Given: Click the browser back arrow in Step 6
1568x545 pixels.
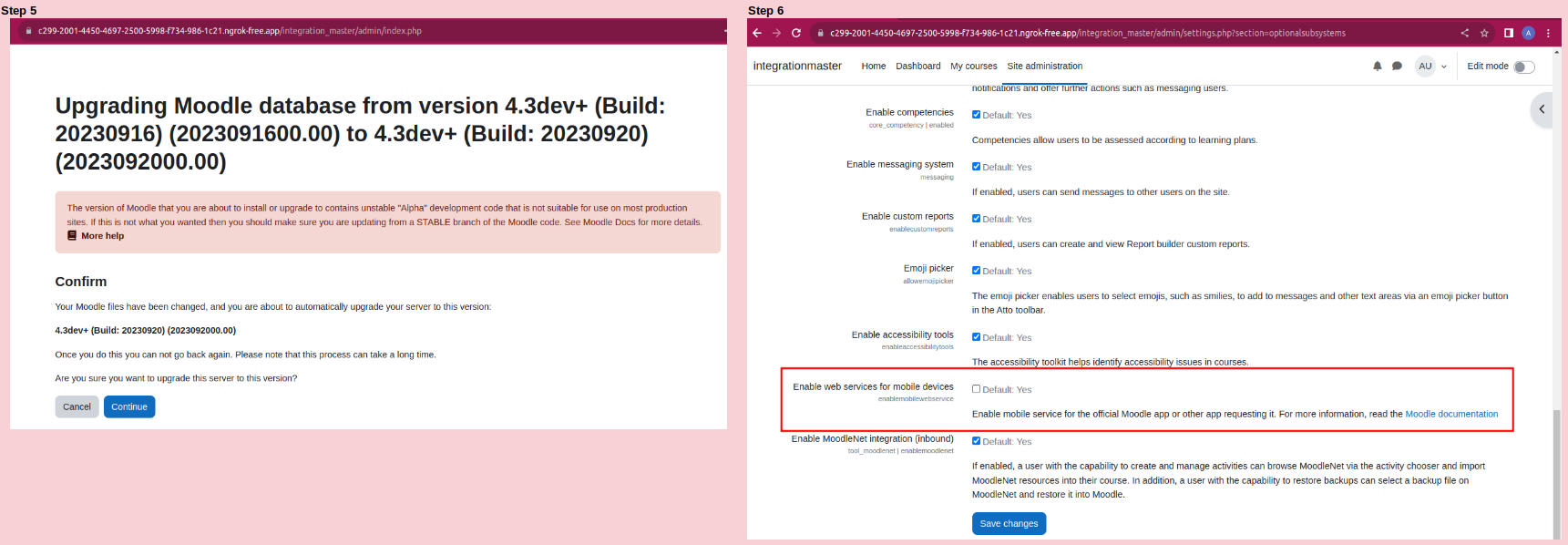Looking at the screenshot, I should pyautogui.click(x=757, y=33).
